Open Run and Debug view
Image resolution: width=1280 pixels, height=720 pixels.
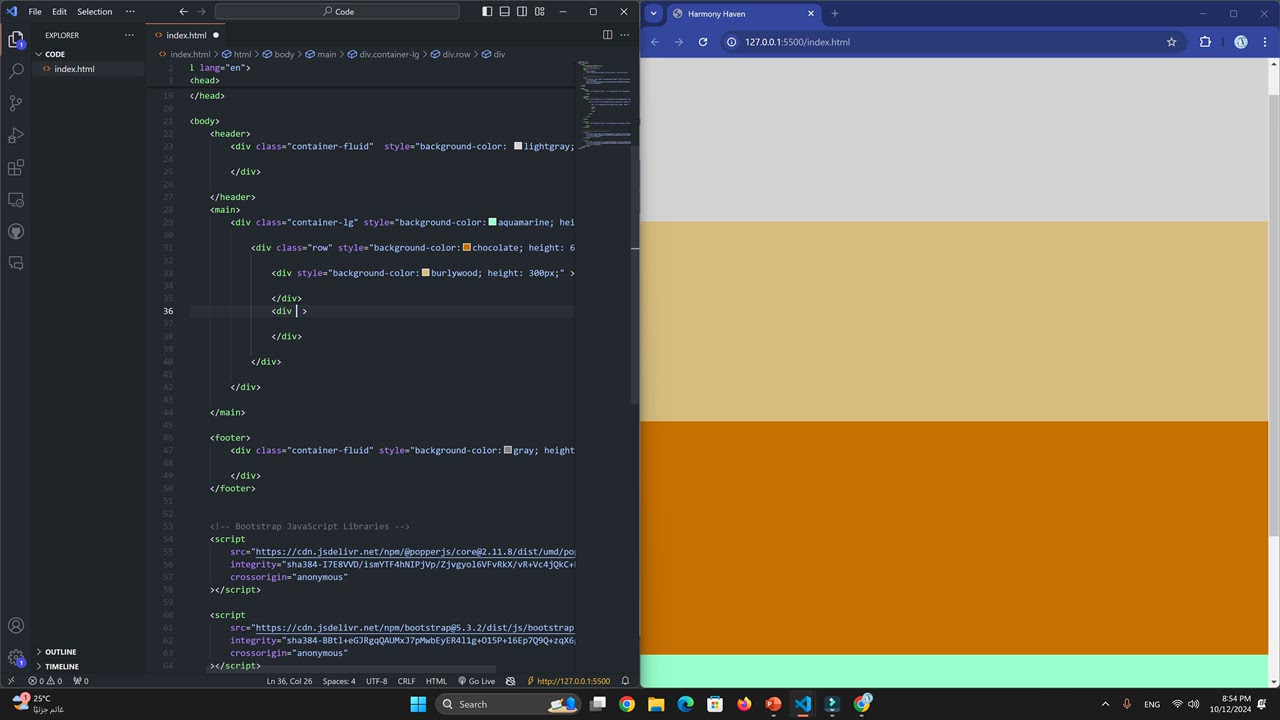[x=16, y=135]
